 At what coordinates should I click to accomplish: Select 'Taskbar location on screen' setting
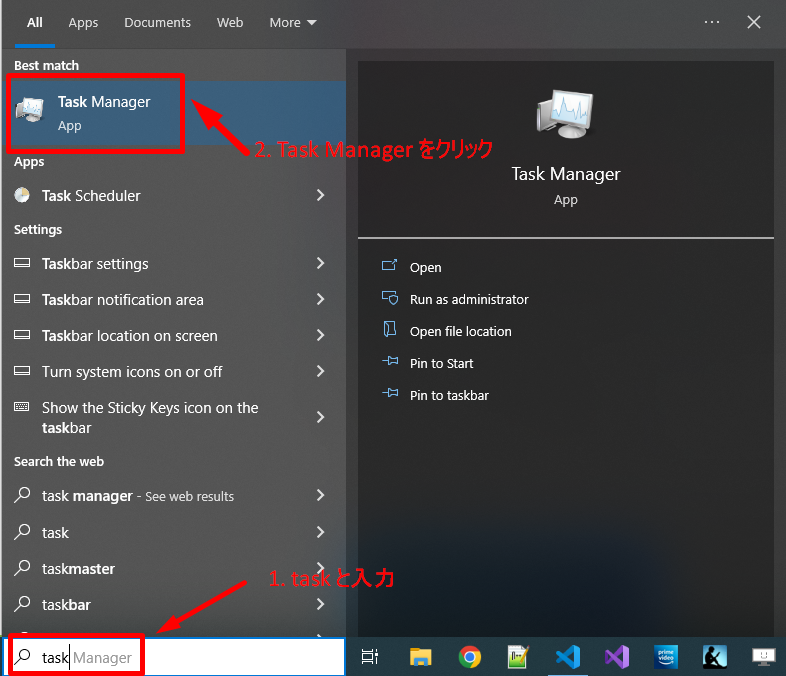pos(129,336)
